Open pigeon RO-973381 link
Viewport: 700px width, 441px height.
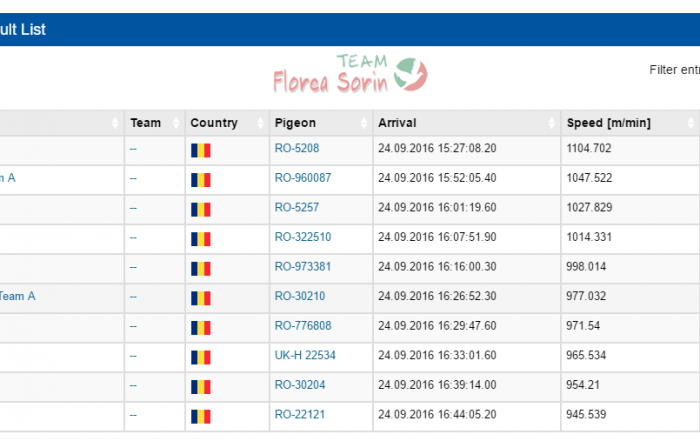(303, 266)
